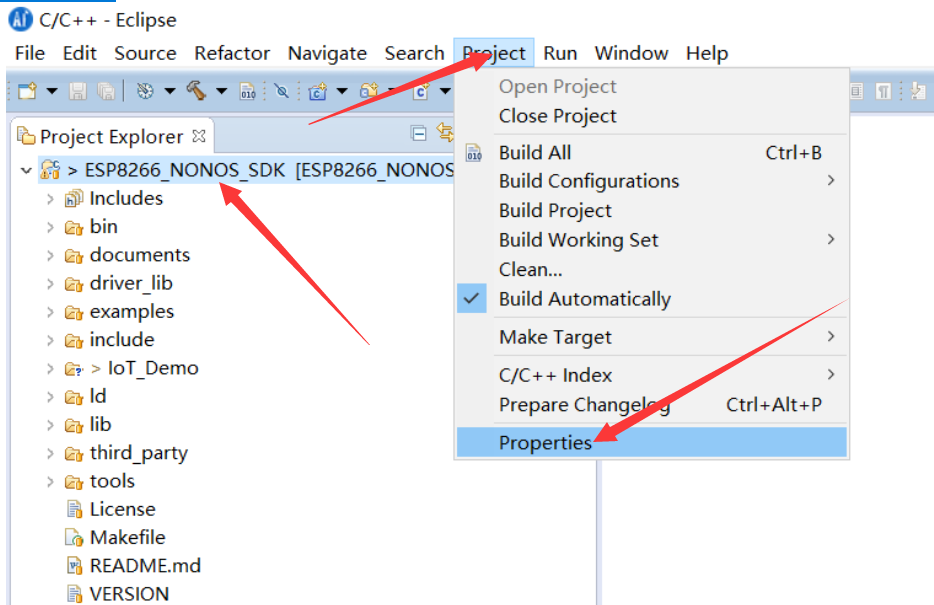
Task: Click the Save All toolbar icon
Action: pyautogui.click(x=105, y=91)
